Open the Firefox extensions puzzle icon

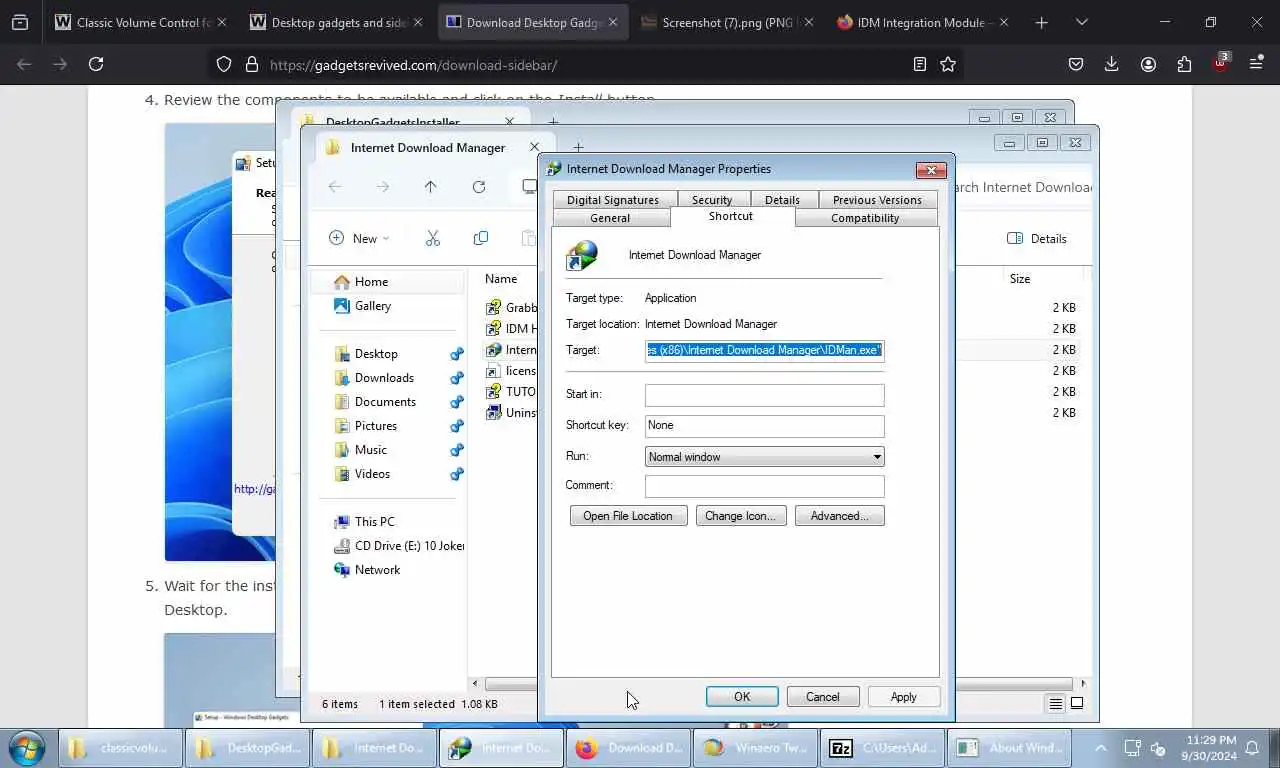[1184, 64]
